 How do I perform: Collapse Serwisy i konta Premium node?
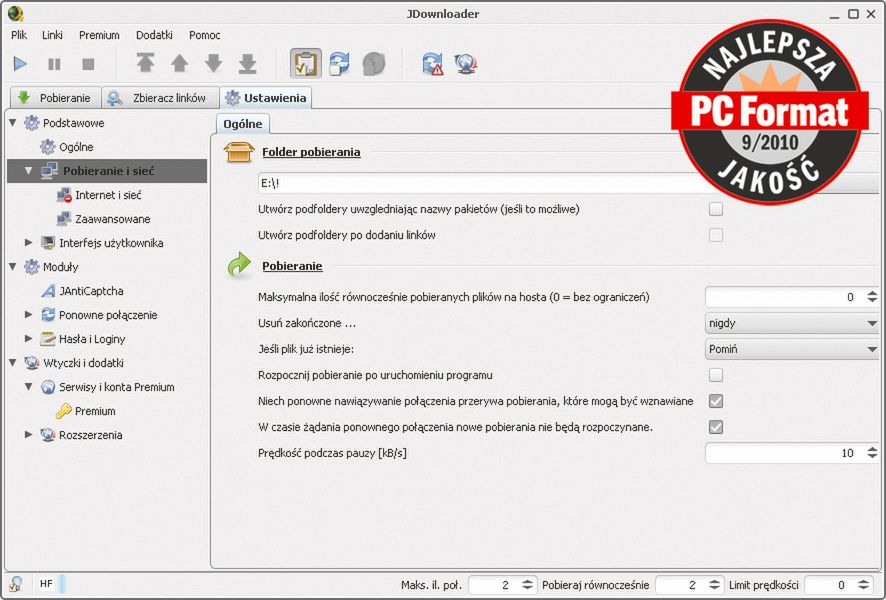28,387
